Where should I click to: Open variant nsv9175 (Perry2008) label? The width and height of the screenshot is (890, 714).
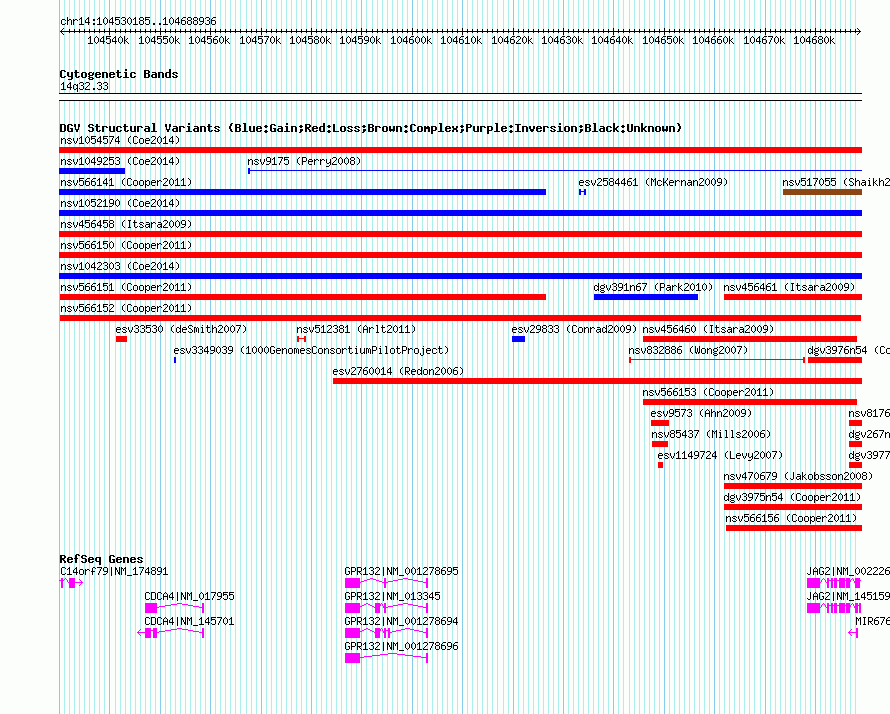point(304,161)
